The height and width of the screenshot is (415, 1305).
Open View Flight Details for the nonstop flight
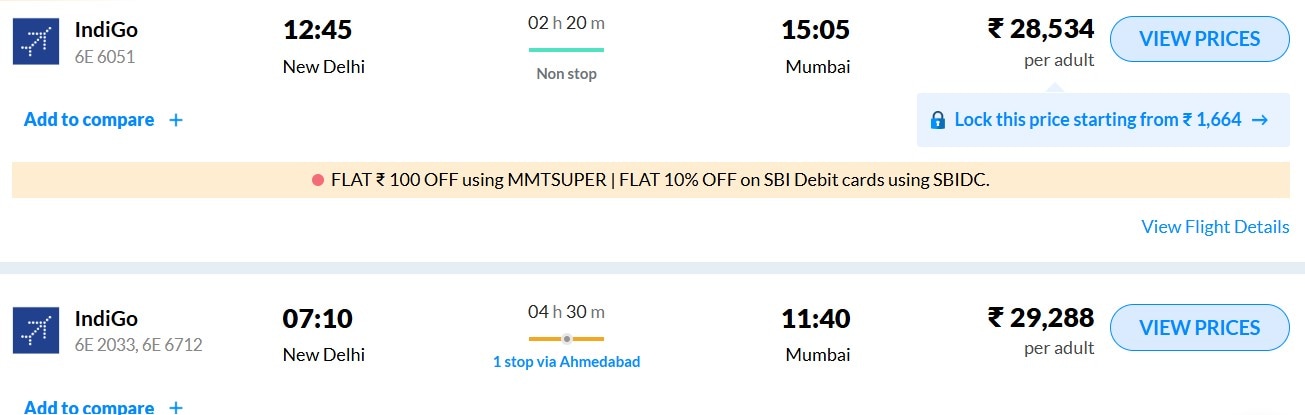pyautogui.click(x=1215, y=227)
